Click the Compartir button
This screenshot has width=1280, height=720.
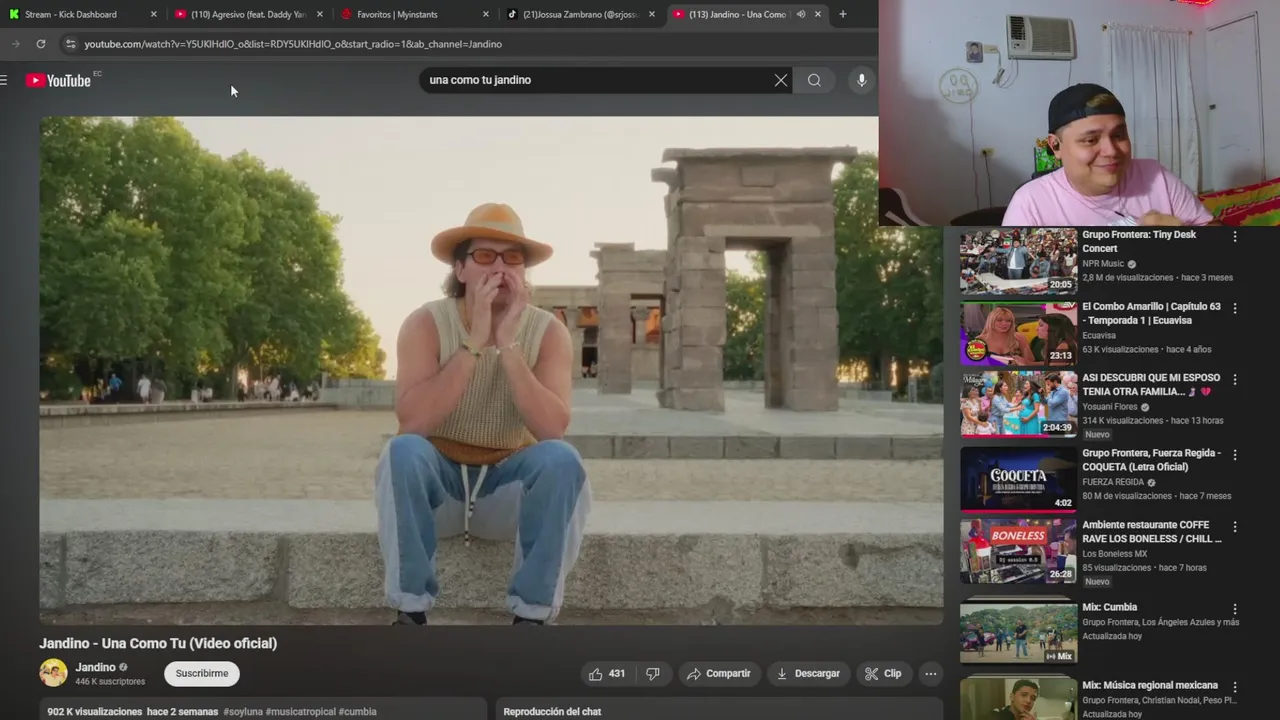pyautogui.click(x=719, y=674)
